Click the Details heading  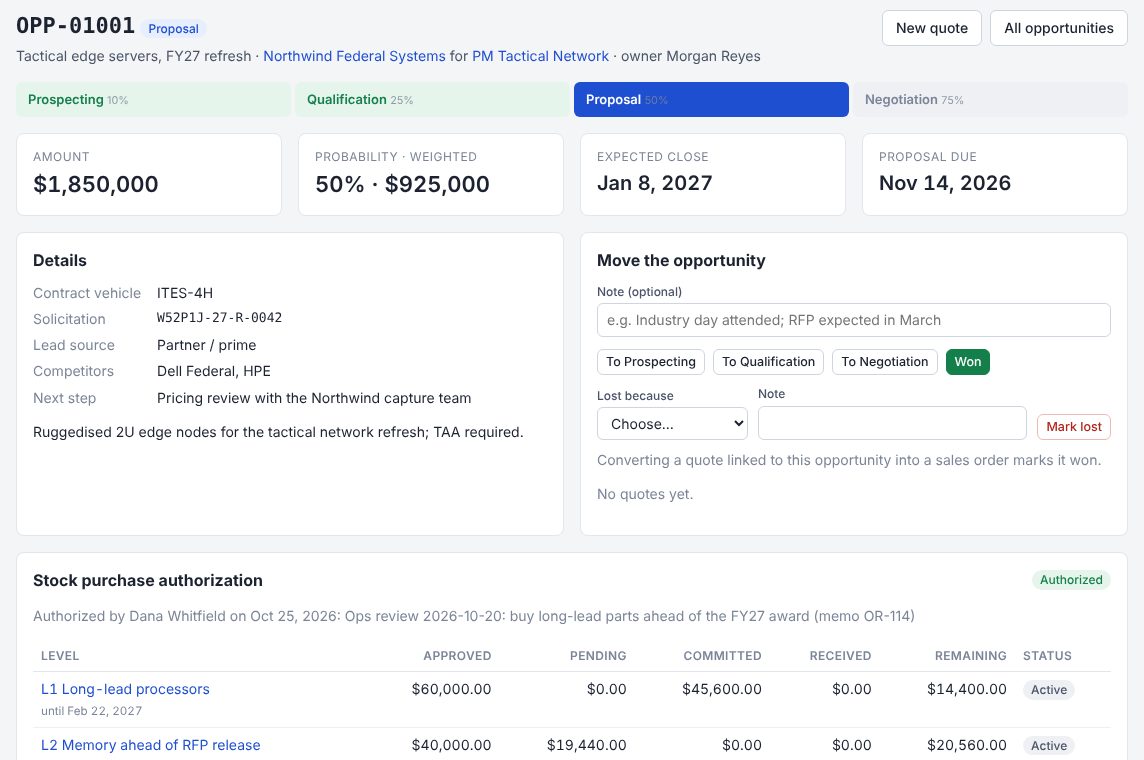(x=60, y=260)
